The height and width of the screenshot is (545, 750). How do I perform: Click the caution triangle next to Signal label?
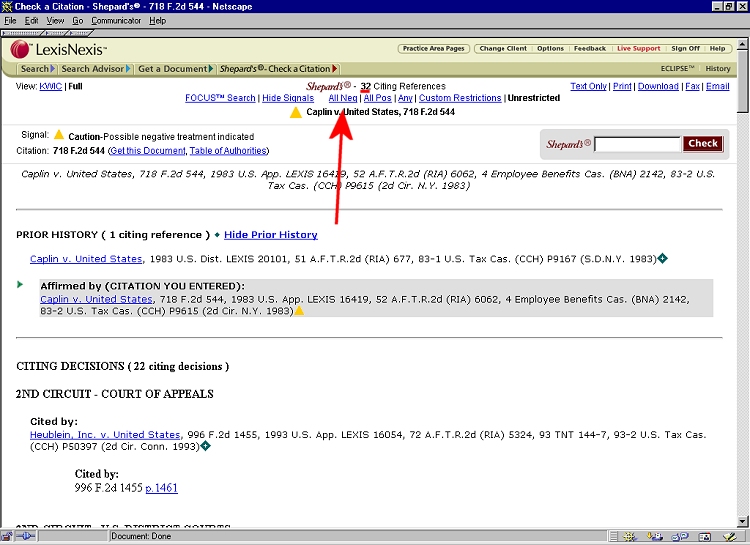coord(59,134)
